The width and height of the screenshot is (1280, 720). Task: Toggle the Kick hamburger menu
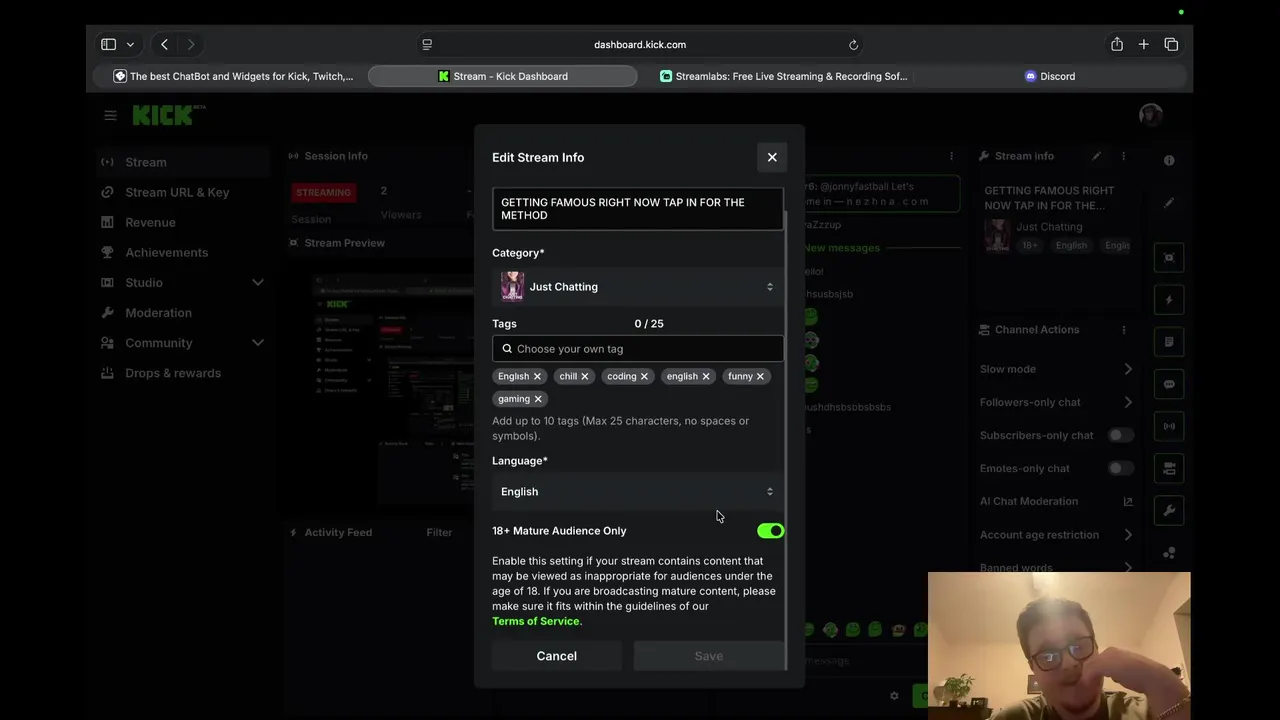pyautogui.click(x=110, y=115)
